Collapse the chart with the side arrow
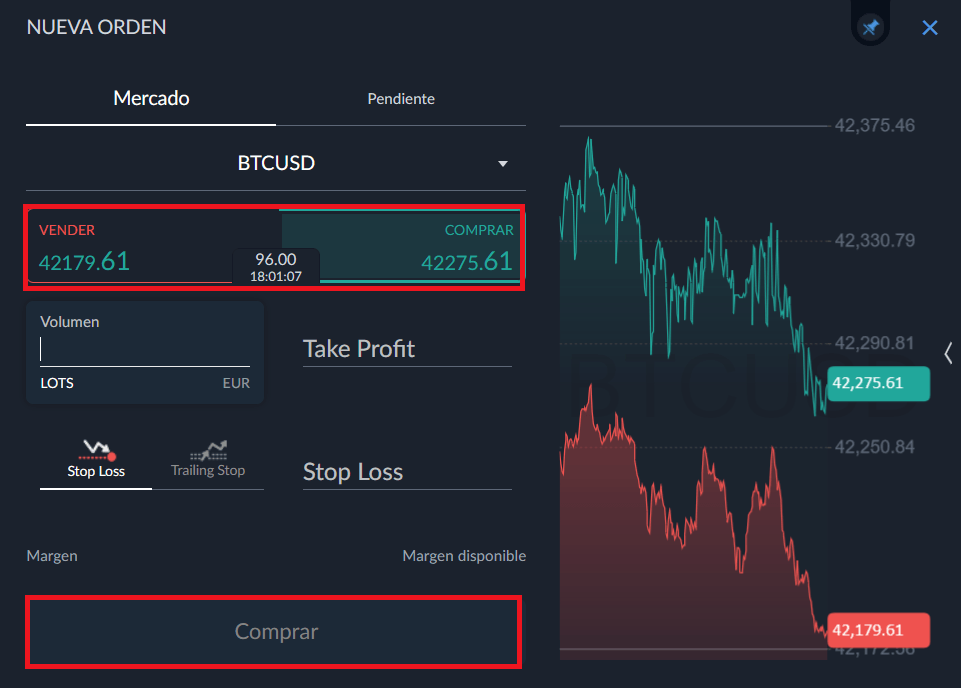Viewport: 961px width, 688px height. [948, 352]
